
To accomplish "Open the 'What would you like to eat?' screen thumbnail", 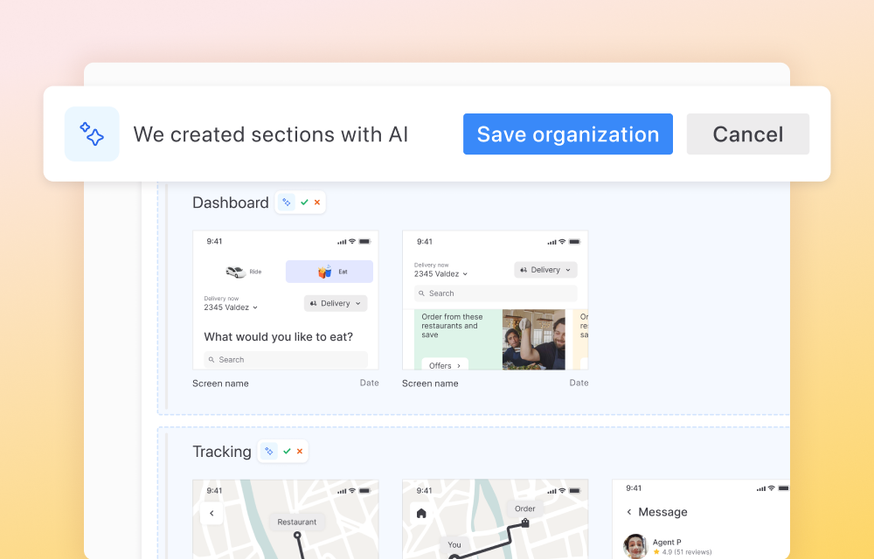I will [x=285, y=300].
